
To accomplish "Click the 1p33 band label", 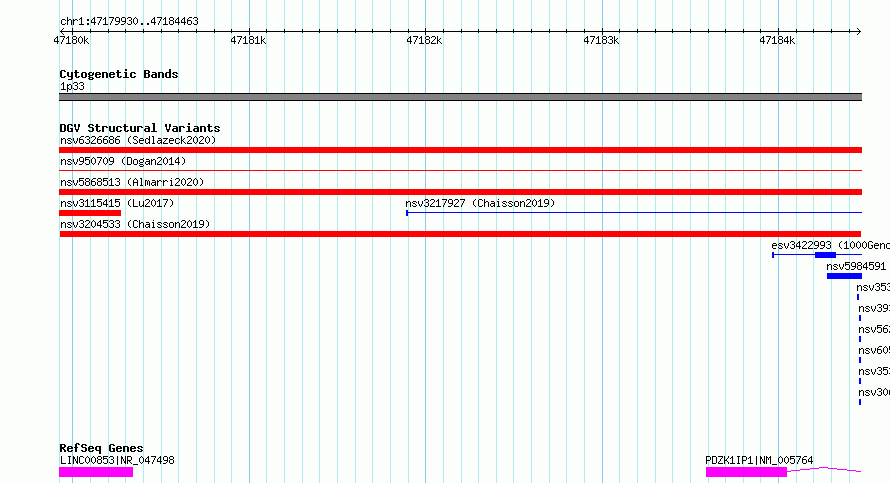I will pyautogui.click(x=72, y=86).
